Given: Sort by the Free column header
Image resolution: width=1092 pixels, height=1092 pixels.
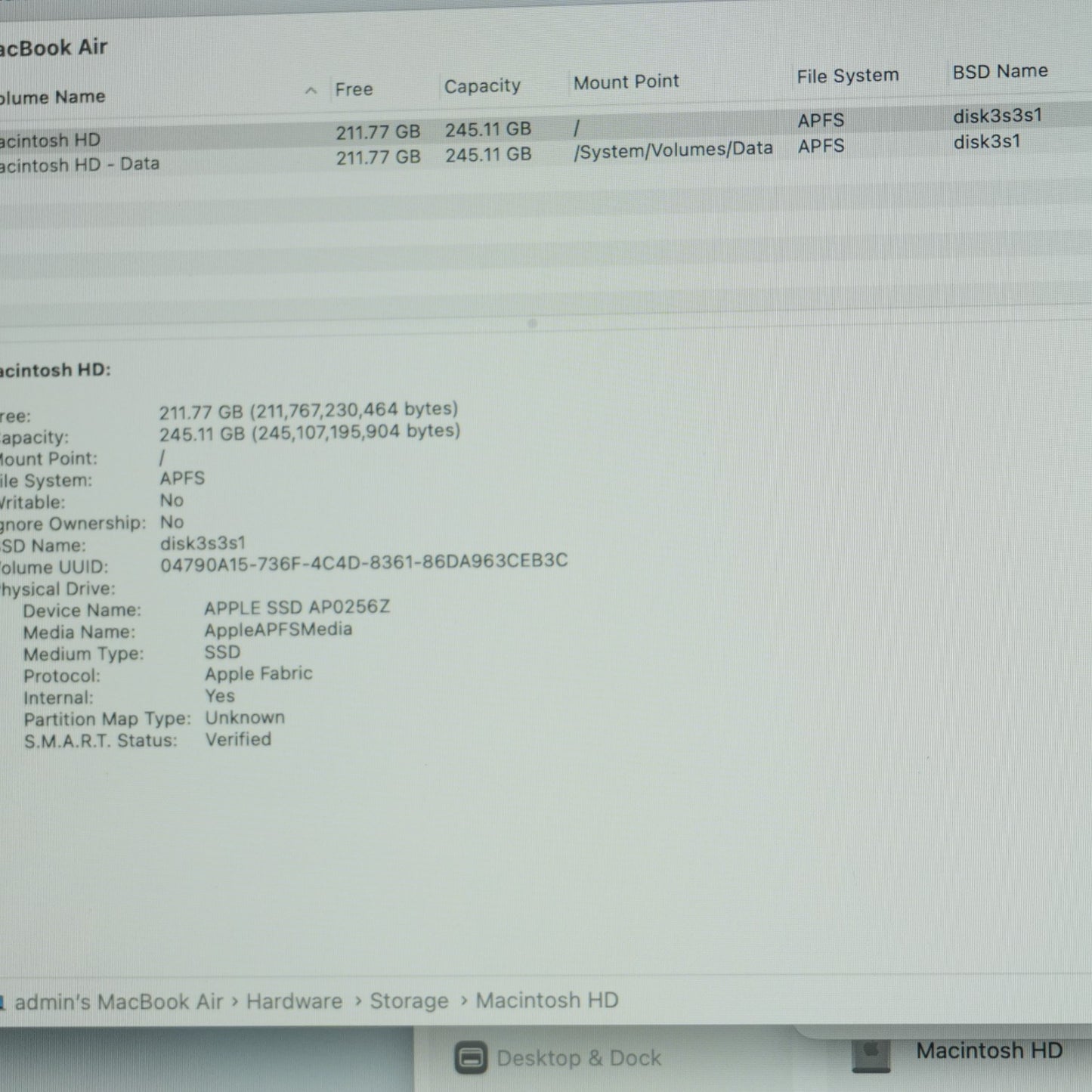Looking at the screenshot, I should [x=354, y=89].
